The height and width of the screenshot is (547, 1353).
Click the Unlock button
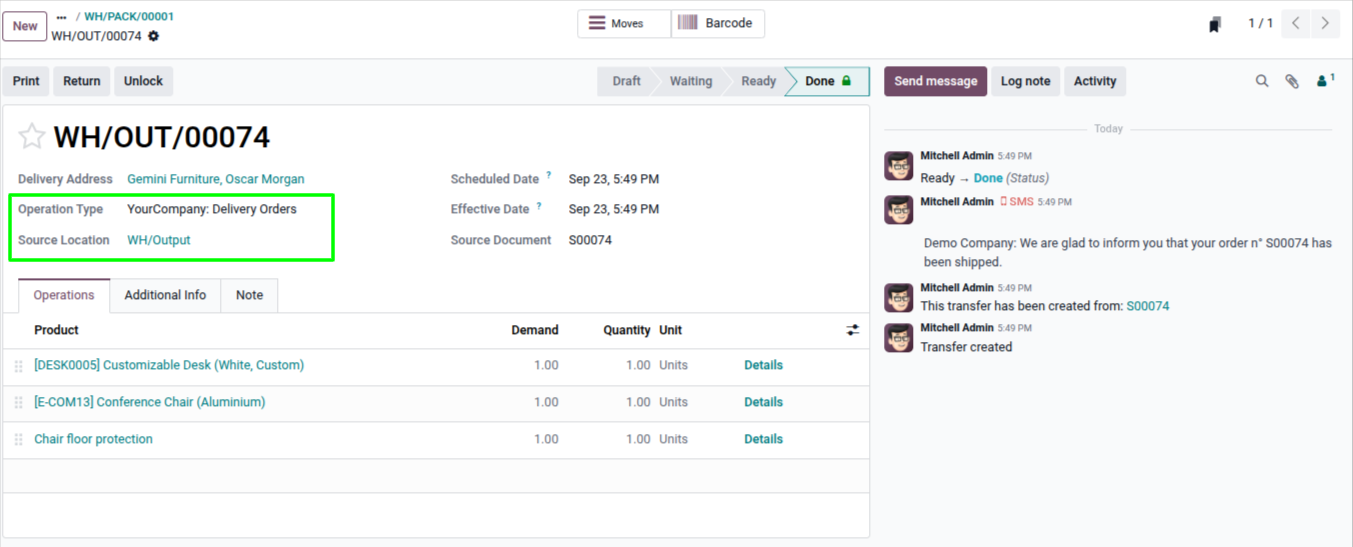(x=143, y=81)
